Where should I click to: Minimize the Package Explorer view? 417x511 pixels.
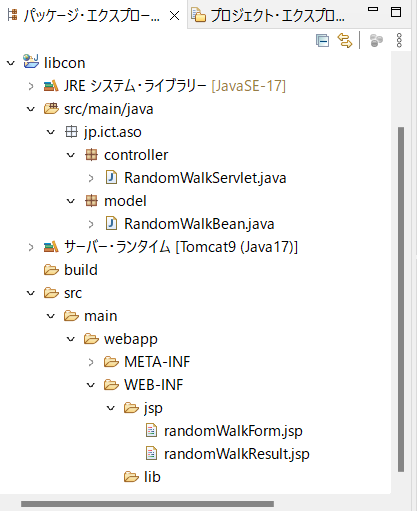coord(373,10)
